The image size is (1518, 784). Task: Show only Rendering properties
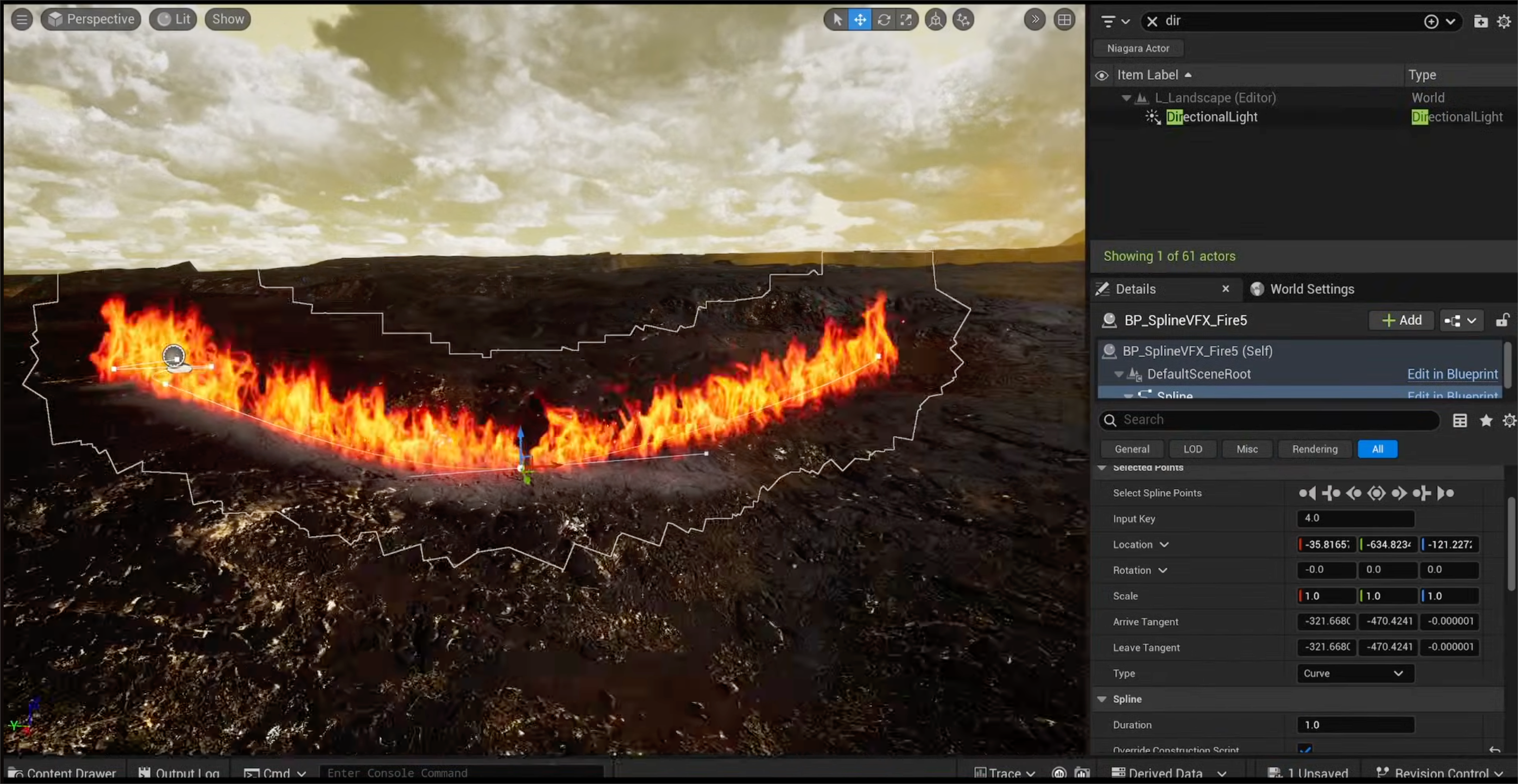pyautogui.click(x=1315, y=449)
